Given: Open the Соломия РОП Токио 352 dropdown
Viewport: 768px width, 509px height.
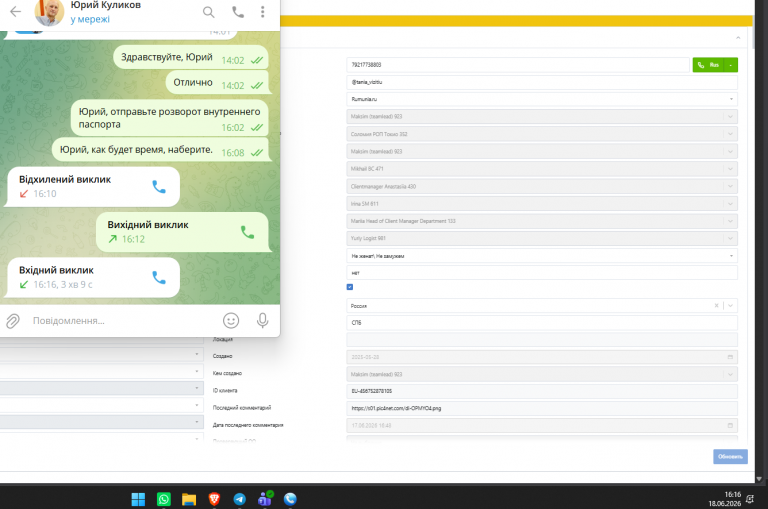Looking at the screenshot, I should 542,134.
